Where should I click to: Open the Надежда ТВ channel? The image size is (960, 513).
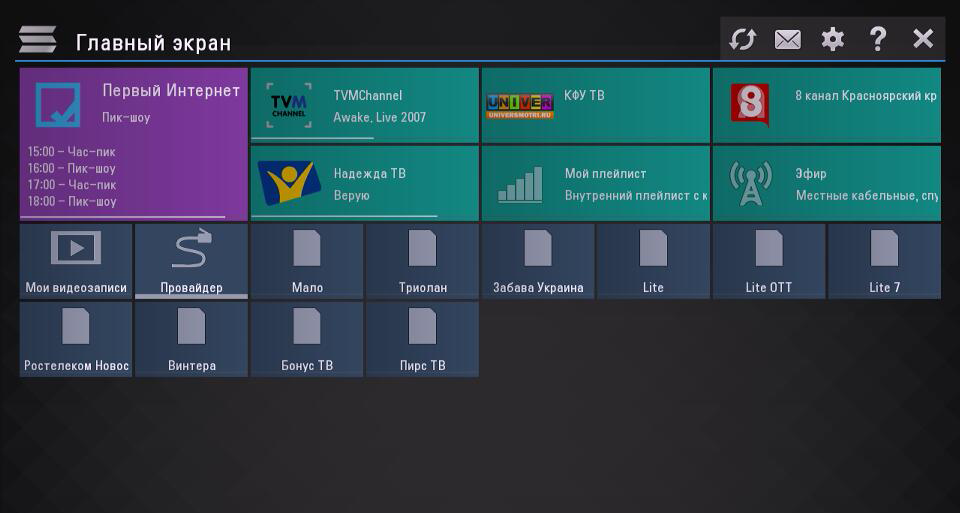coord(365,183)
